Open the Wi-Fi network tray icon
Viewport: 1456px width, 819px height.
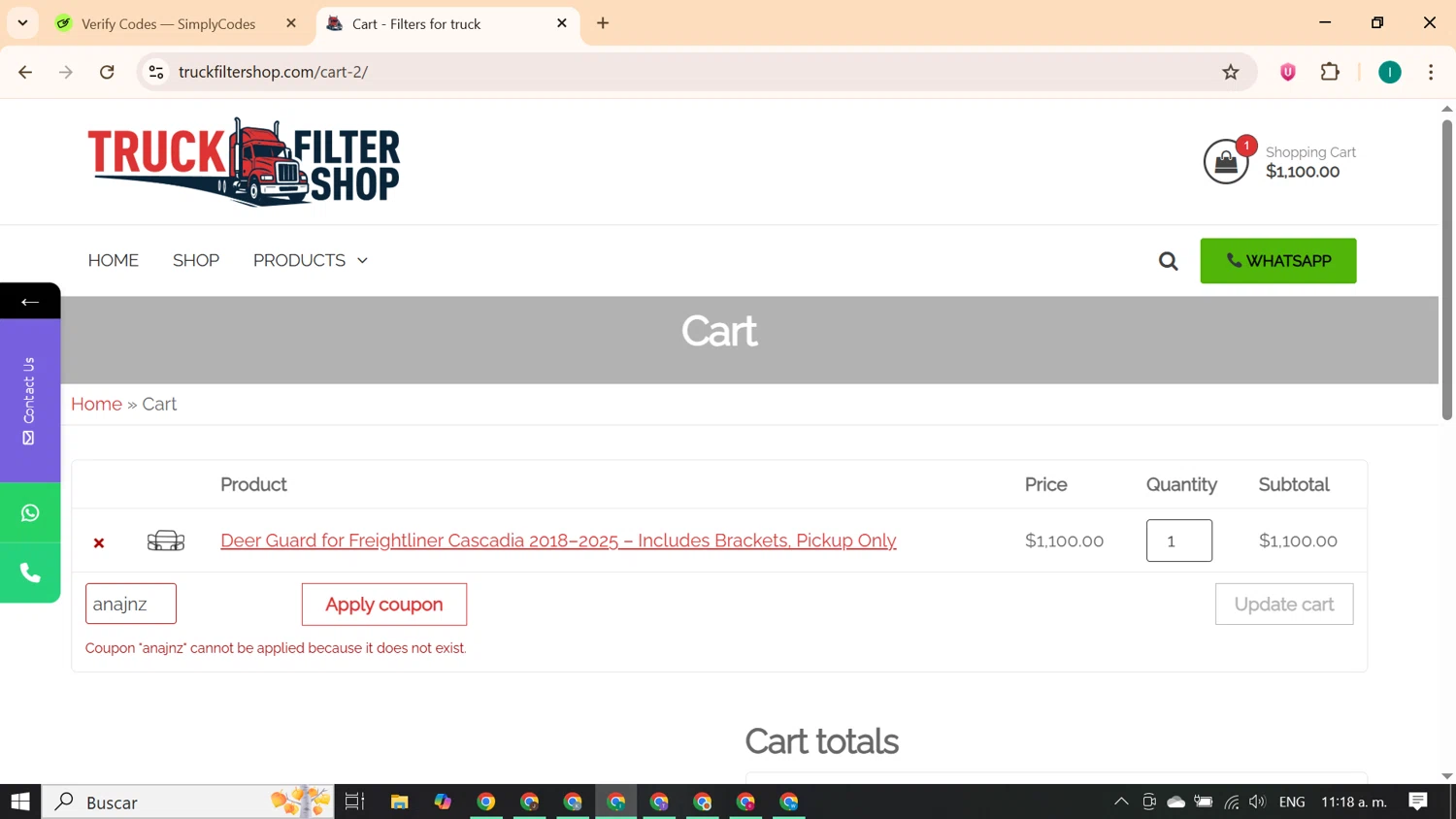(x=1232, y=802)
